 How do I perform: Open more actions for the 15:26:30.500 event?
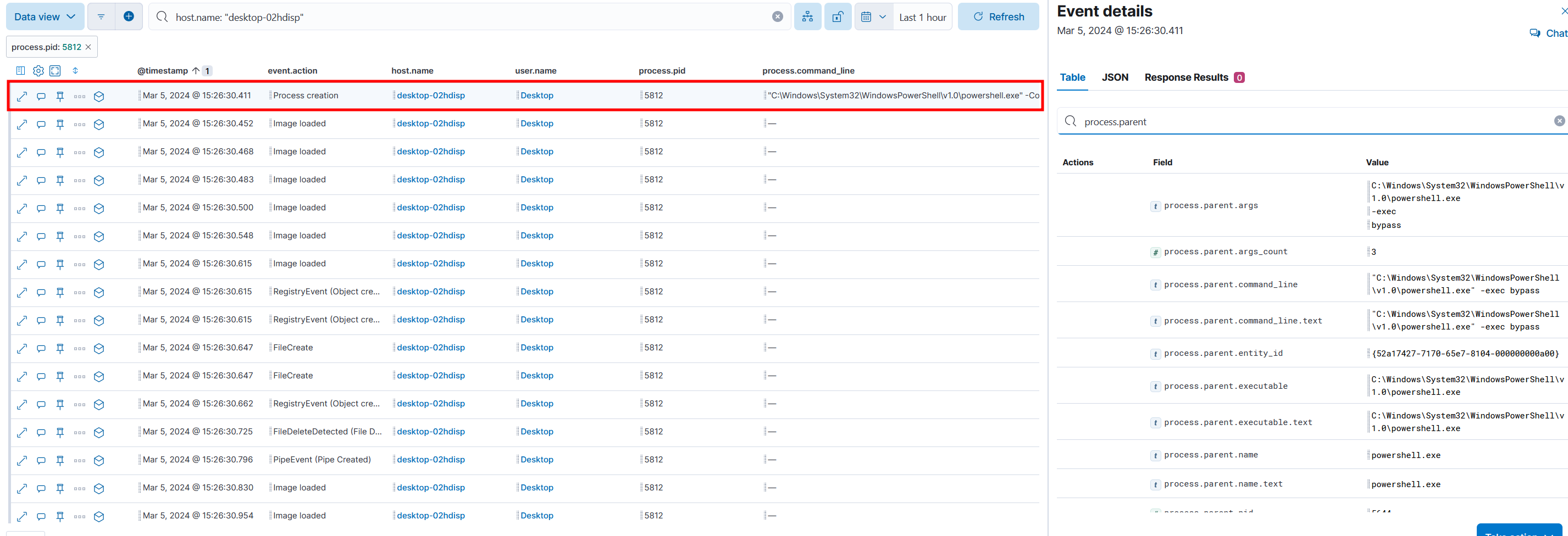(80, 208)
